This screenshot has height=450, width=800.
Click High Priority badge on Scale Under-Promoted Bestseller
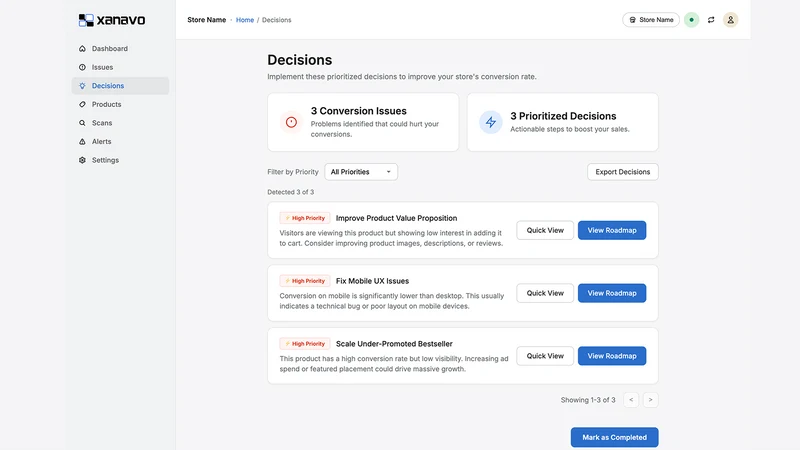click(305, 343)
